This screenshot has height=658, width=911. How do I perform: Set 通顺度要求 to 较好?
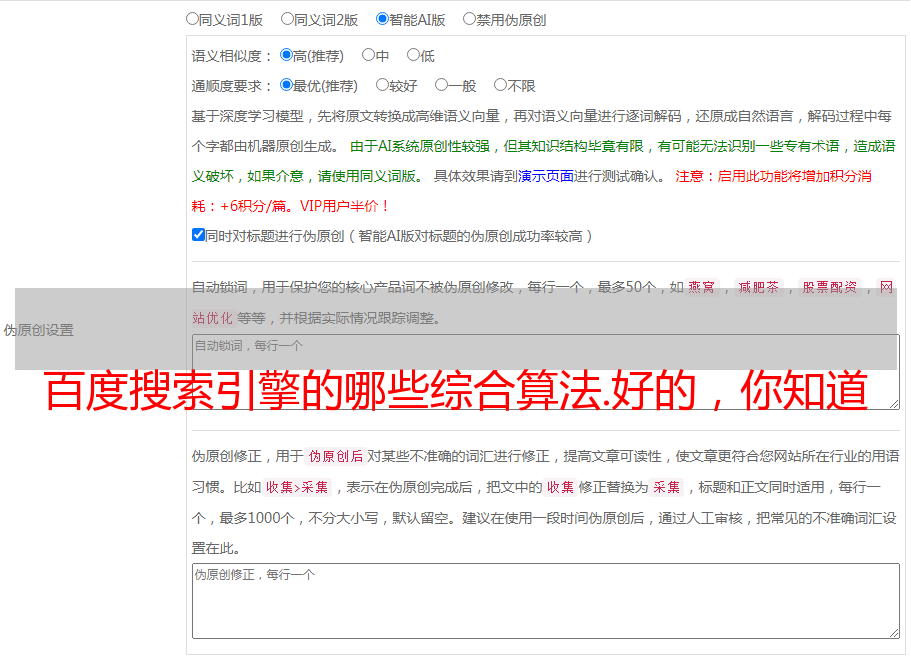(x=382, y=85)
